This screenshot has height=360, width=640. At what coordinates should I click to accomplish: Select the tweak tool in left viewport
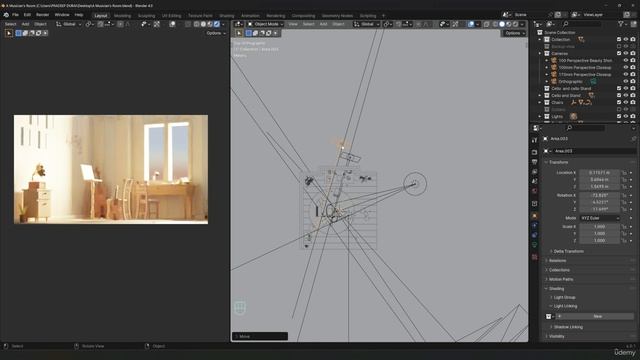[x=9, y=33]
